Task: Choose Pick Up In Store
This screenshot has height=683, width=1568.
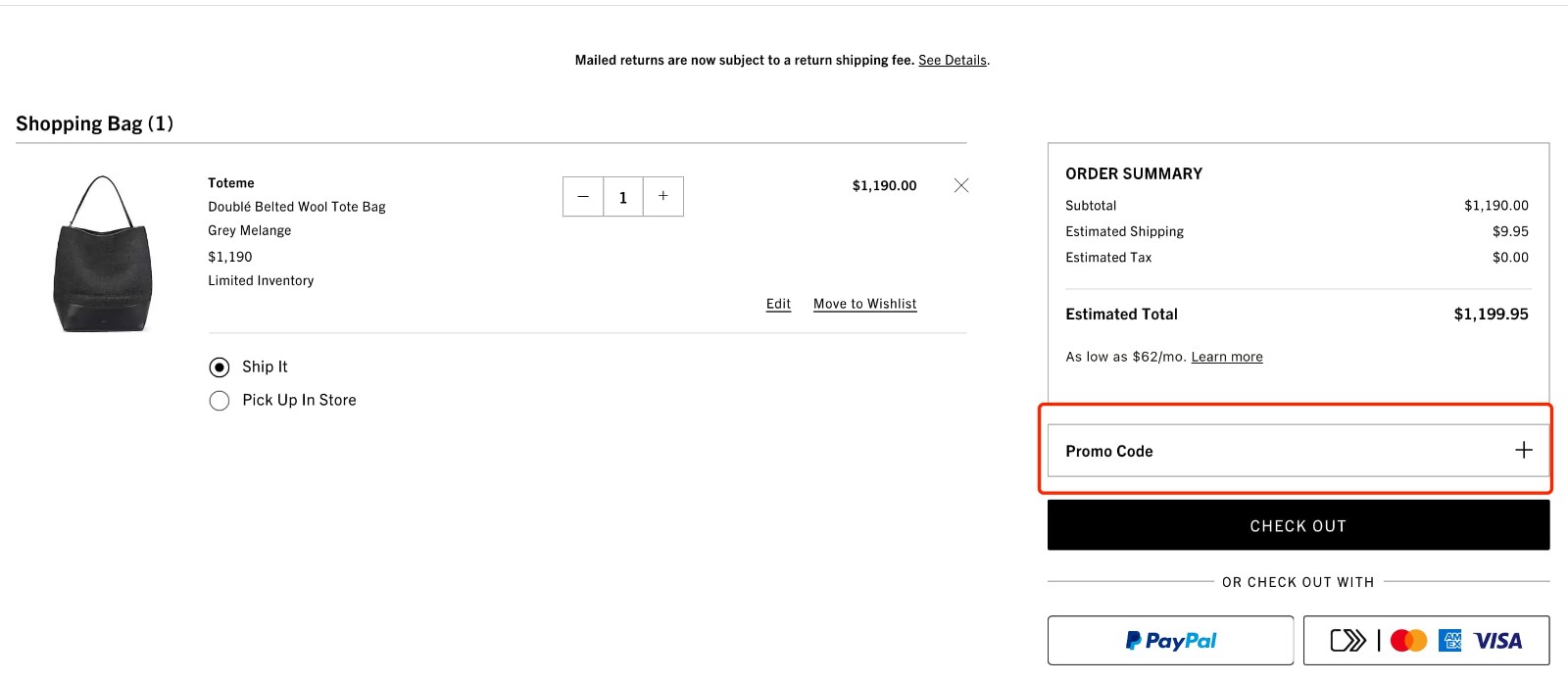Action: coord(220,400)
